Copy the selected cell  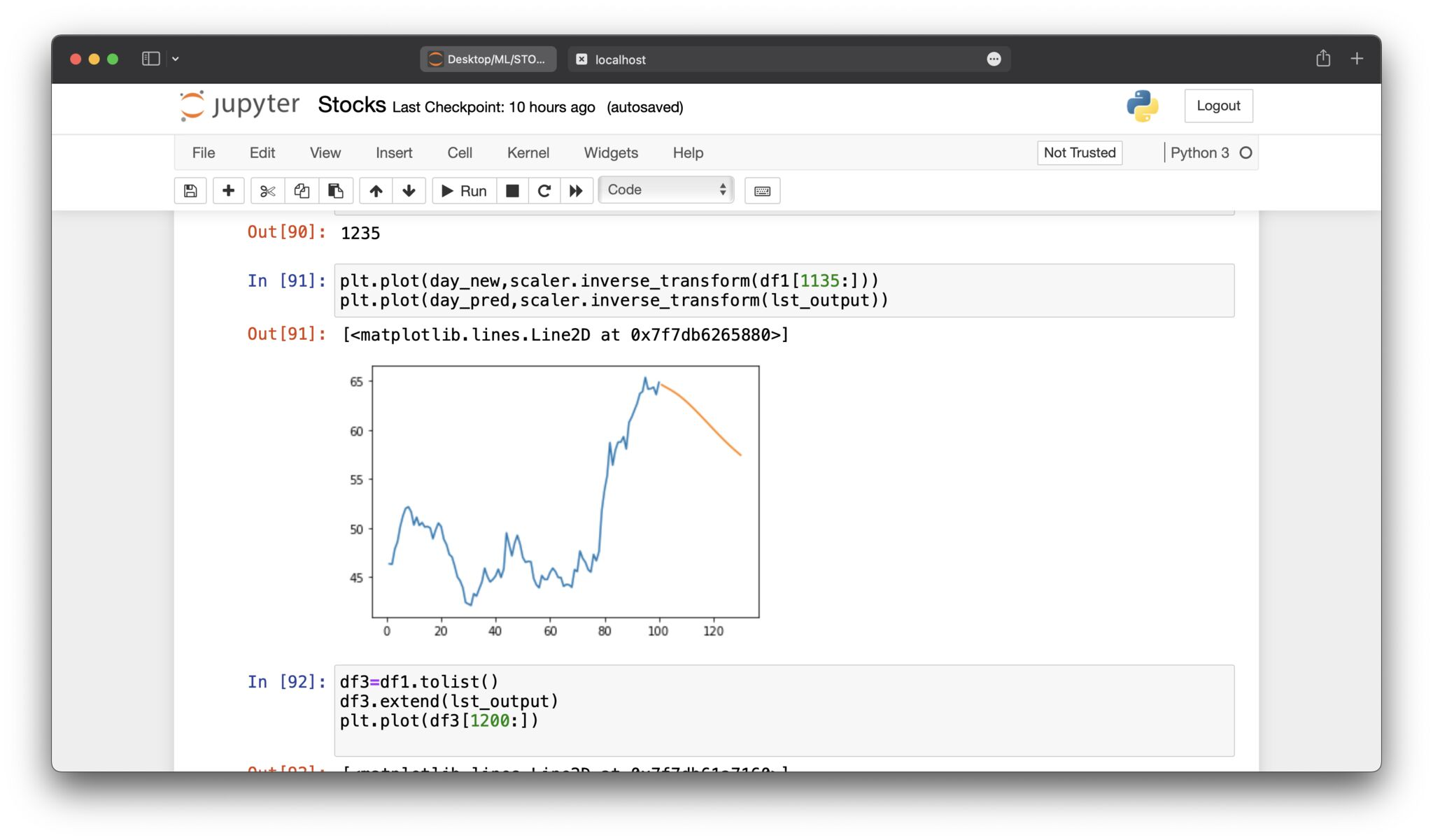(x=301, y=190)
